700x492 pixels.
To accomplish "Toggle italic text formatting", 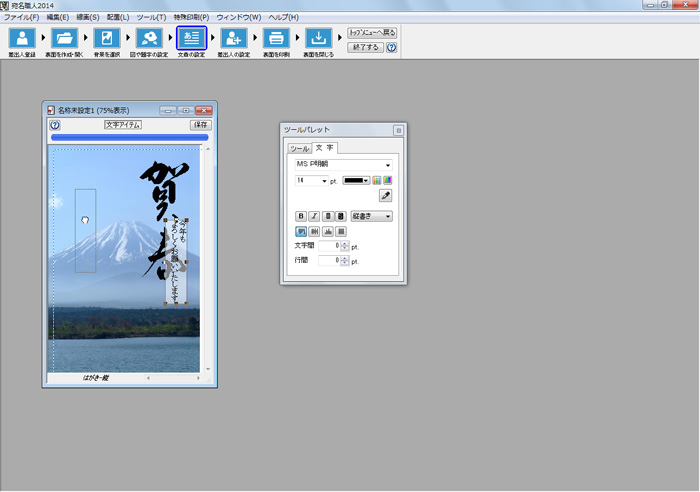I will (x=314, y=216).
